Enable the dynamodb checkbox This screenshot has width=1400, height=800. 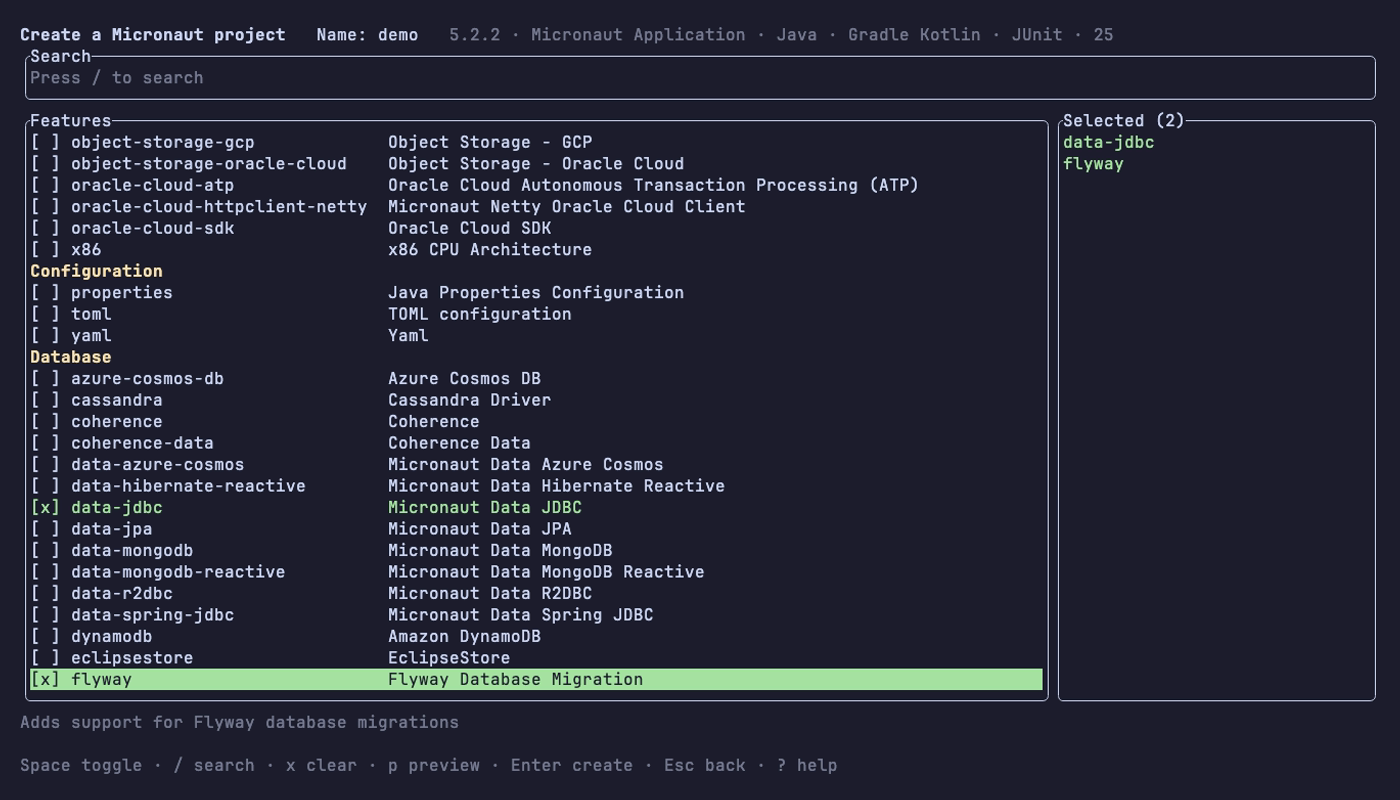(45, 637)
